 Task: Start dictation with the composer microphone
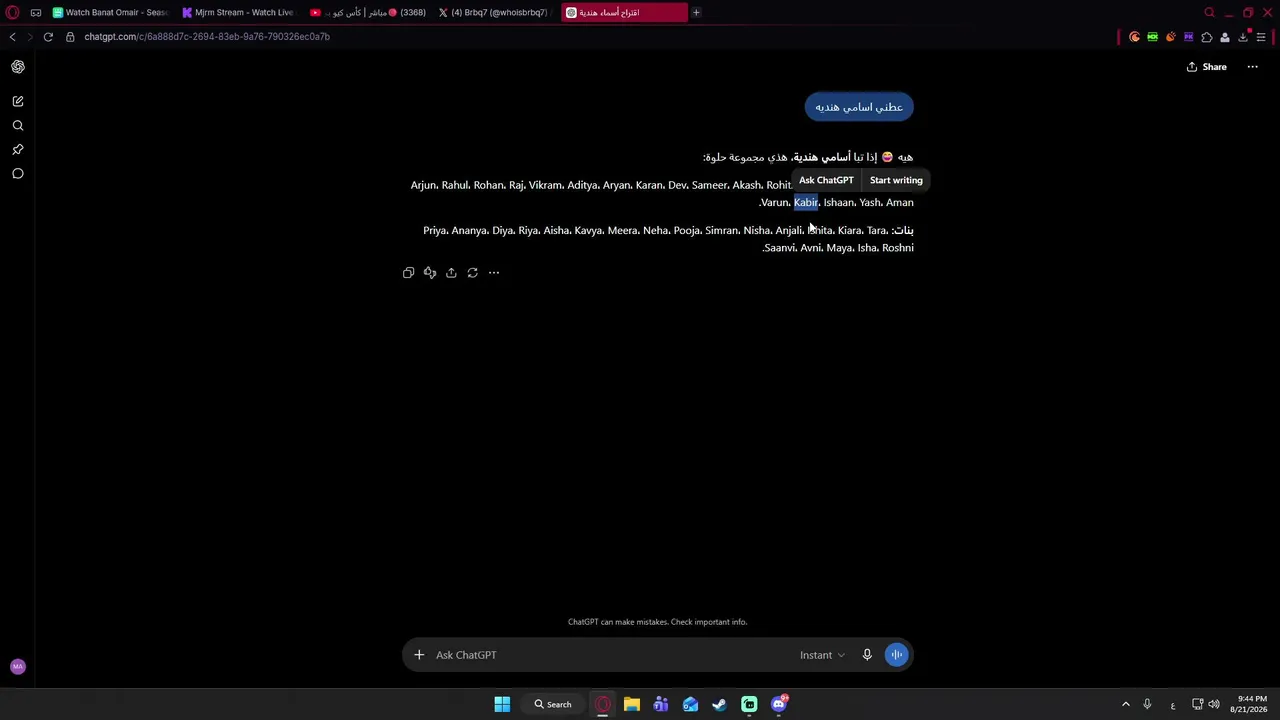867,655
